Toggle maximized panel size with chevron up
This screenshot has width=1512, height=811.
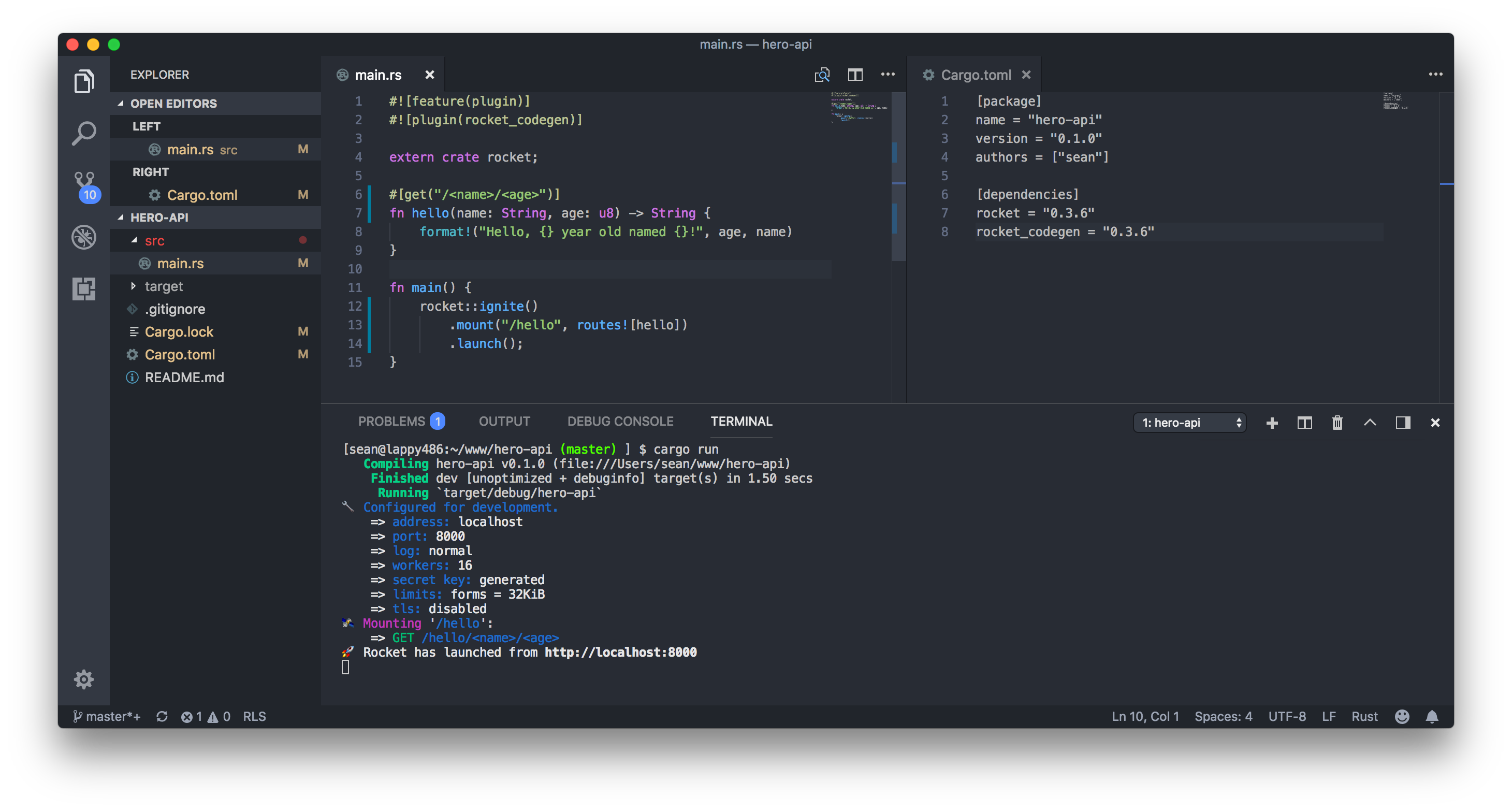pos(1370,422)
